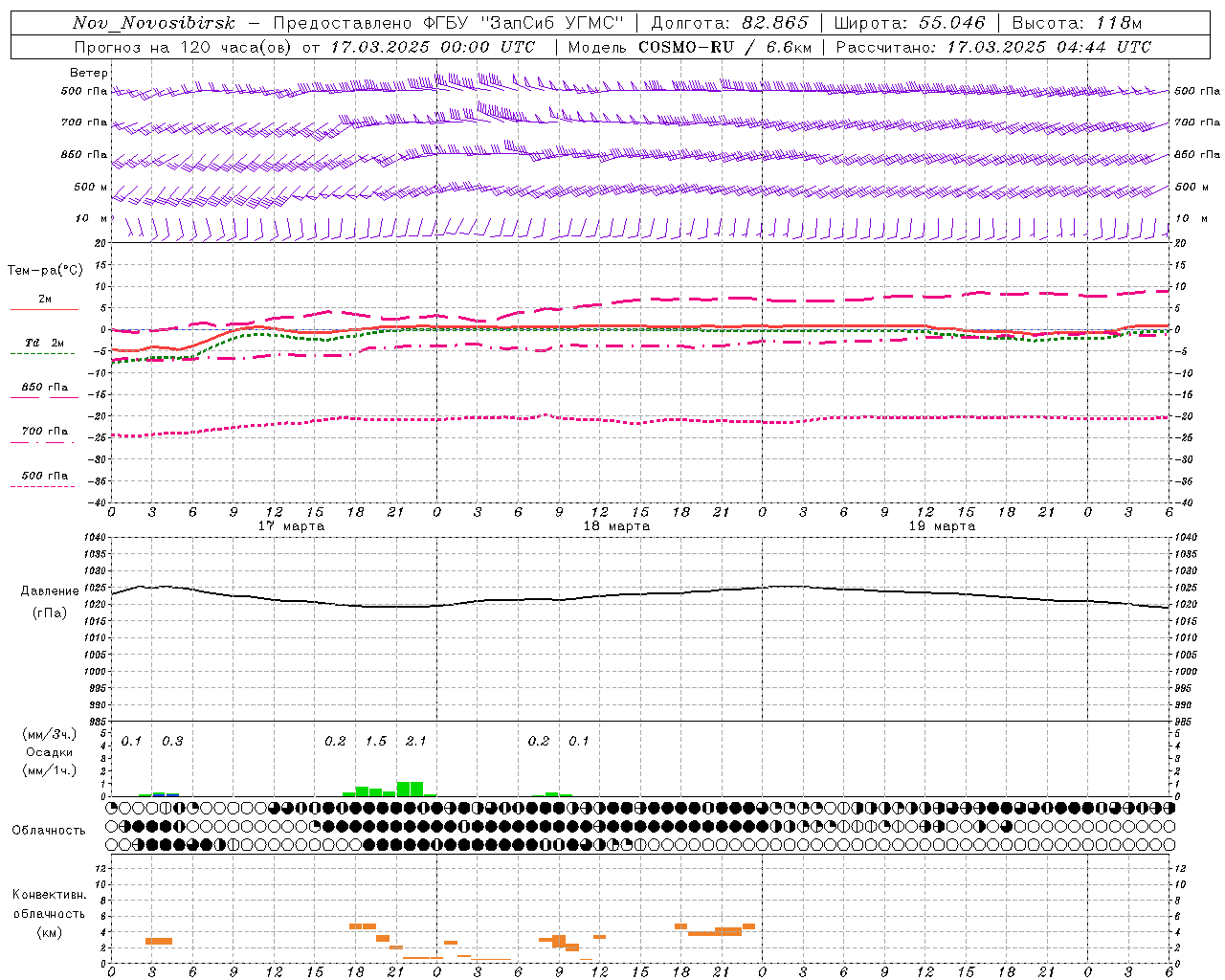Screen dimensions: 1225x980
Task: Click the "(км)" convective cloud unit label
Action: click(x=50, y=932)
